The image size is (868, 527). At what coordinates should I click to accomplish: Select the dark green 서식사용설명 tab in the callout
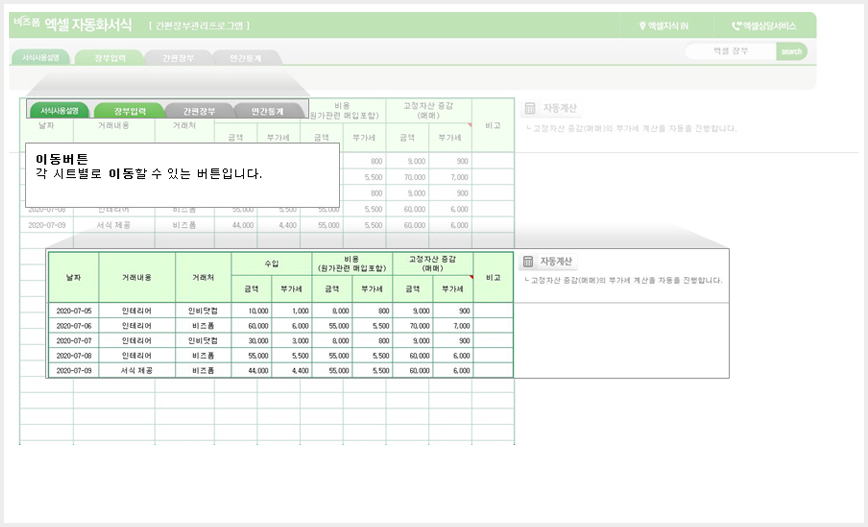point(59,111)
